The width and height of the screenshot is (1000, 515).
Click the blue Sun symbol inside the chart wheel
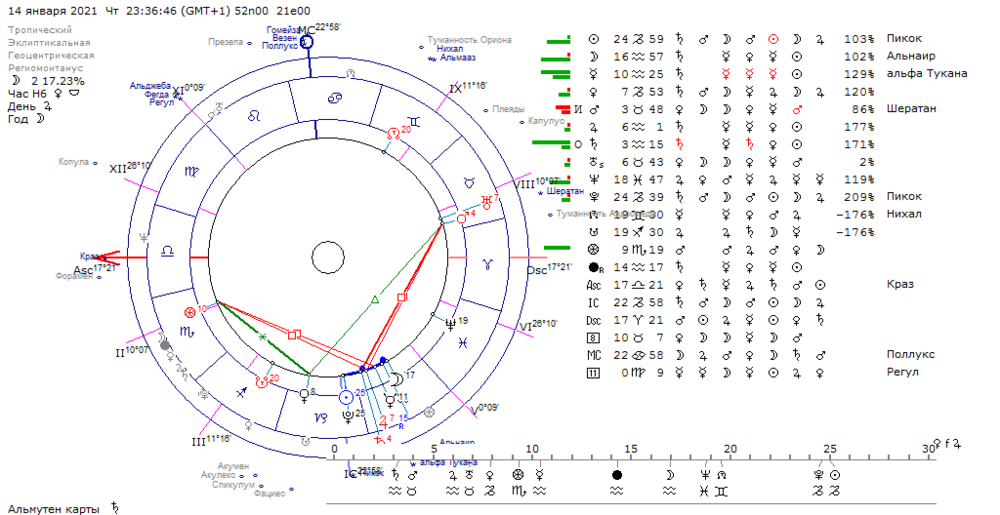(x=346, y=398)
